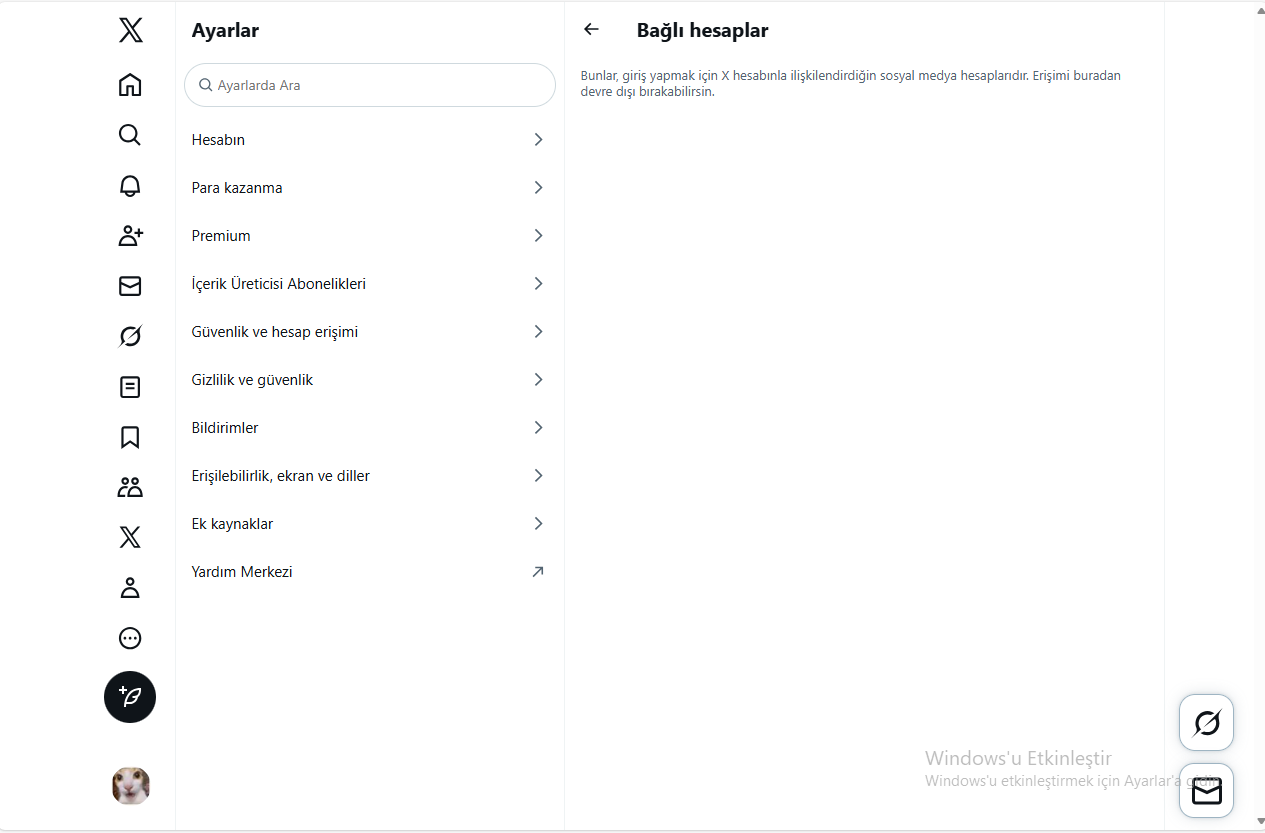
Task: Open the Notifications bell icon
Action: pyautogui.click(x=130, y=186)
